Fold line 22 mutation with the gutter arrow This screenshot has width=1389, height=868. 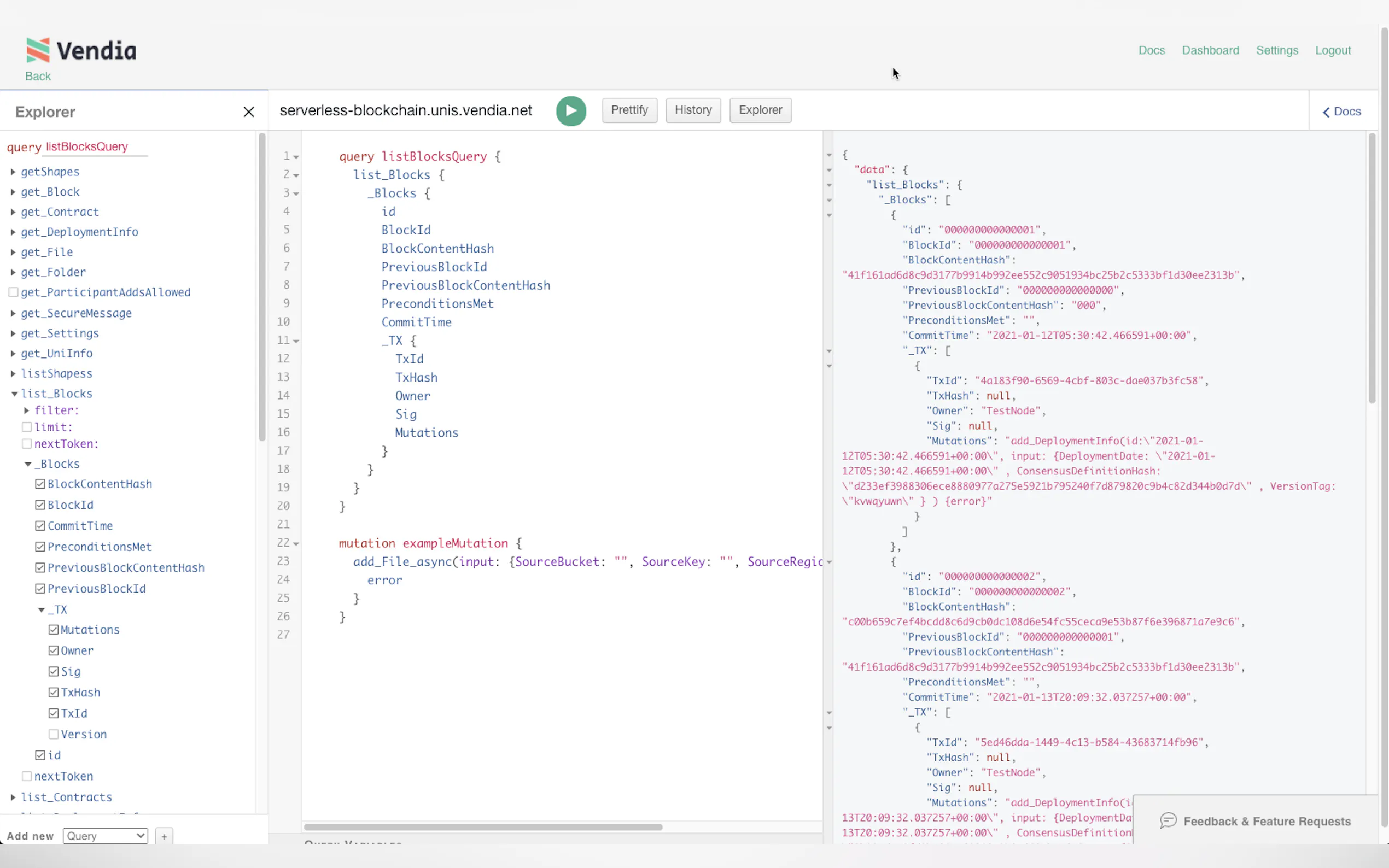296,544
